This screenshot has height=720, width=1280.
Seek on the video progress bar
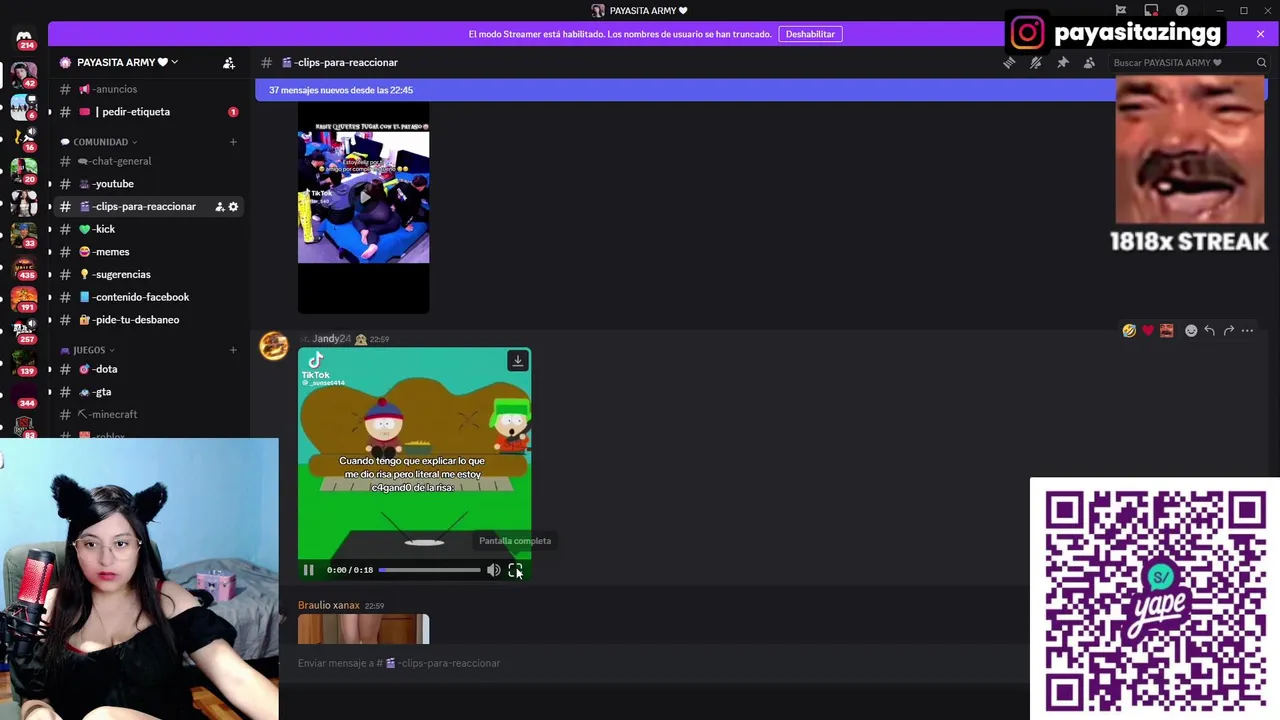click(430, 570)
